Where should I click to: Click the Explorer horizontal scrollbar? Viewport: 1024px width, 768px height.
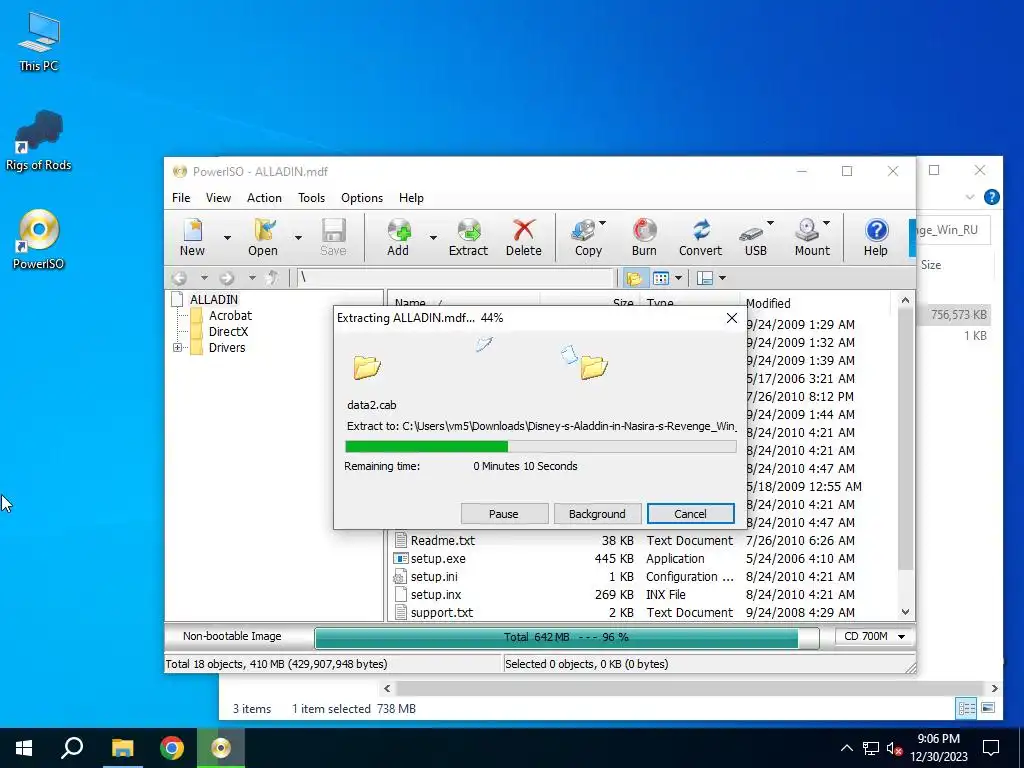(690, 688)
